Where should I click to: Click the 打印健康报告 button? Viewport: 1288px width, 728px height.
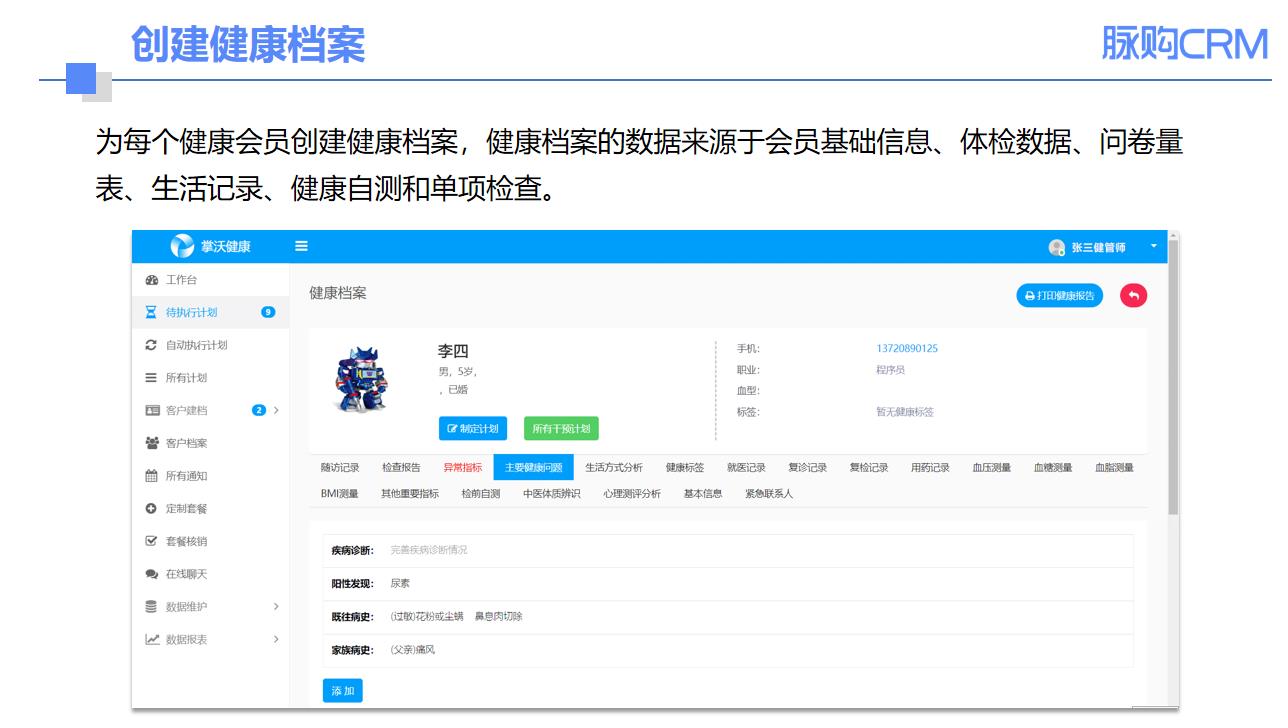coord(1059,295)
